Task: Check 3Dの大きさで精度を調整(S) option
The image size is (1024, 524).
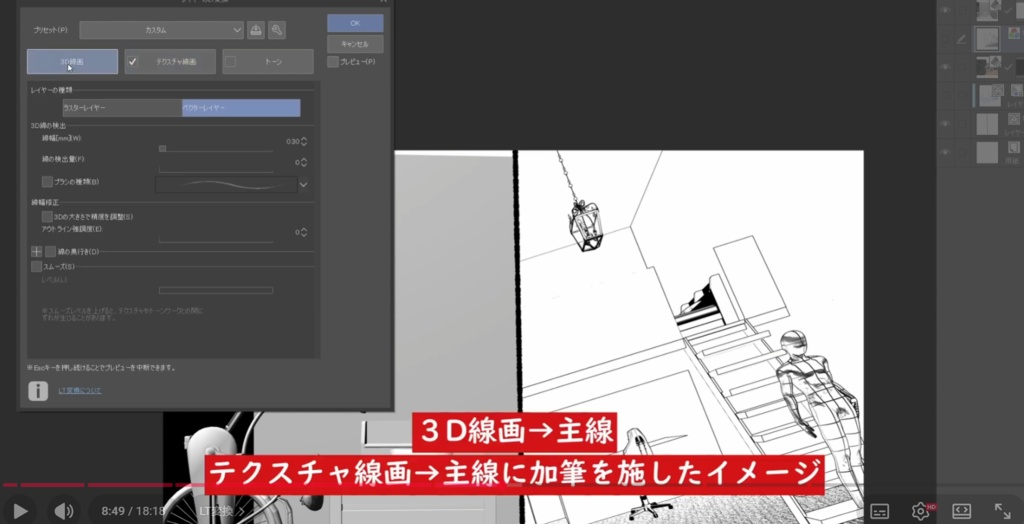Action: point(47,216)
